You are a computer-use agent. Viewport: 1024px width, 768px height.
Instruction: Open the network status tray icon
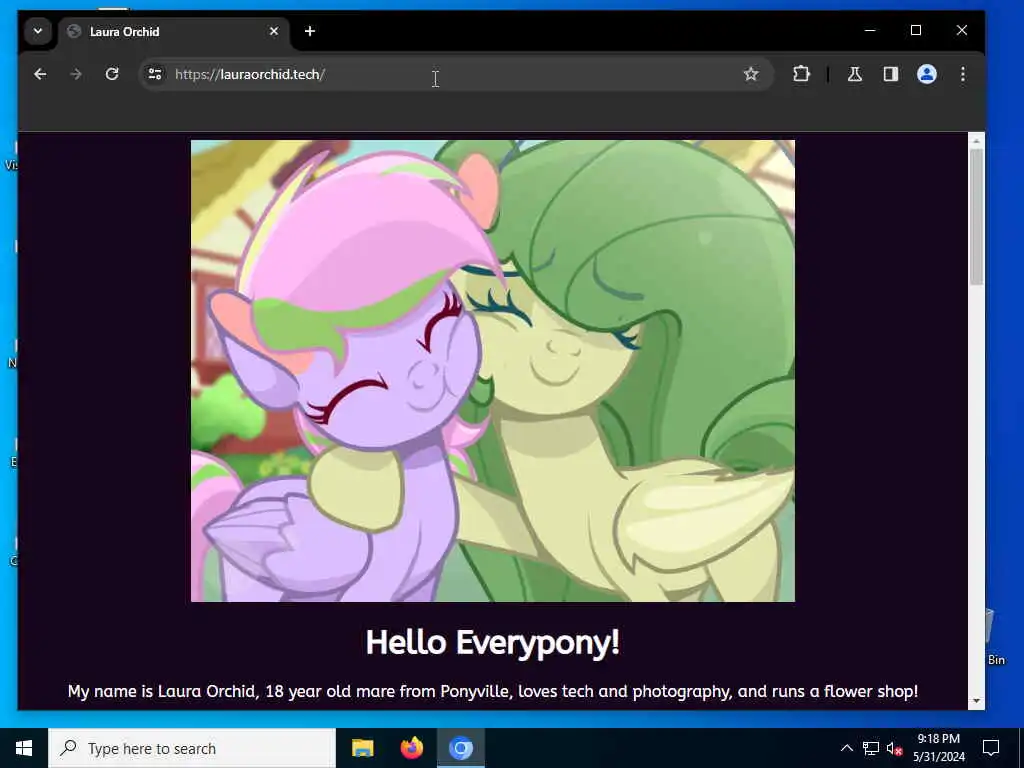pyautogui.click(x=871, y=748)
